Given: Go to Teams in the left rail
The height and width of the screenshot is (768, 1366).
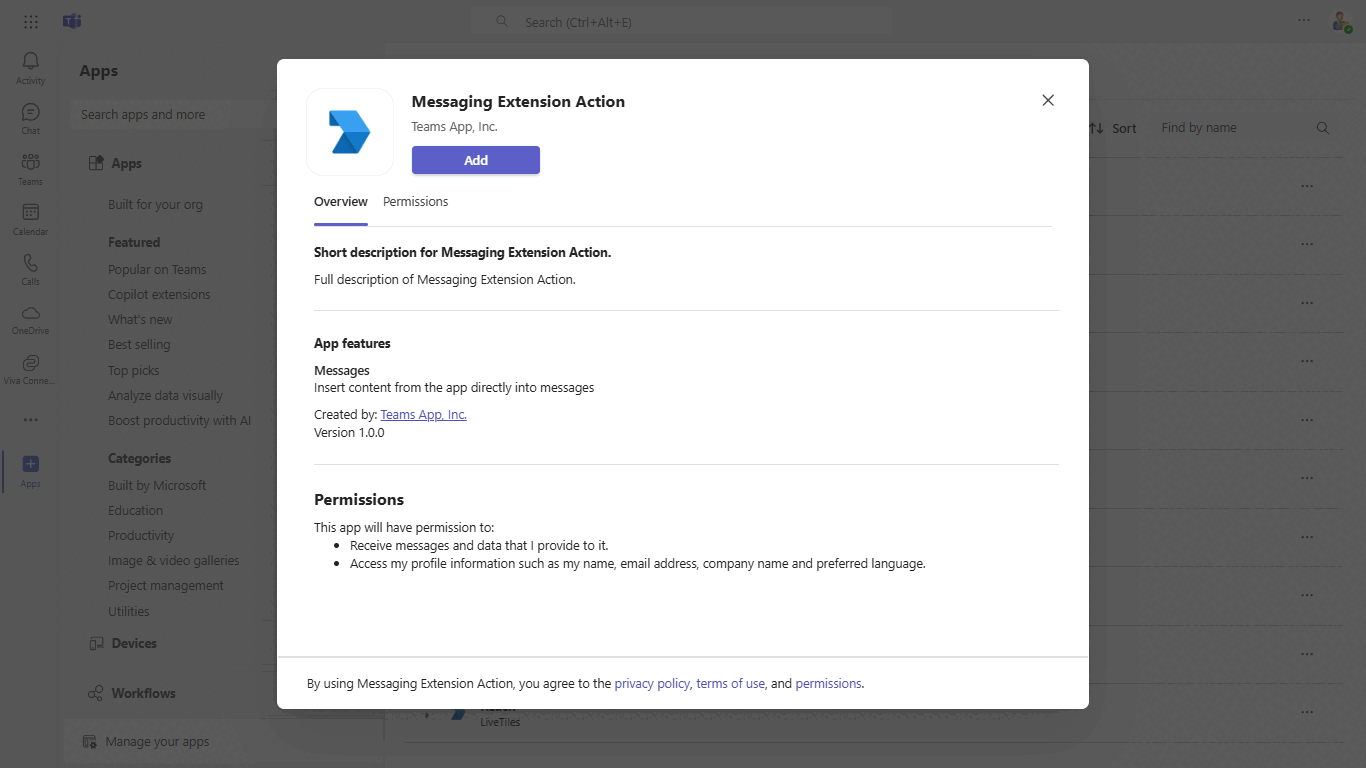Looking at the screenshot, I should 30,168.
